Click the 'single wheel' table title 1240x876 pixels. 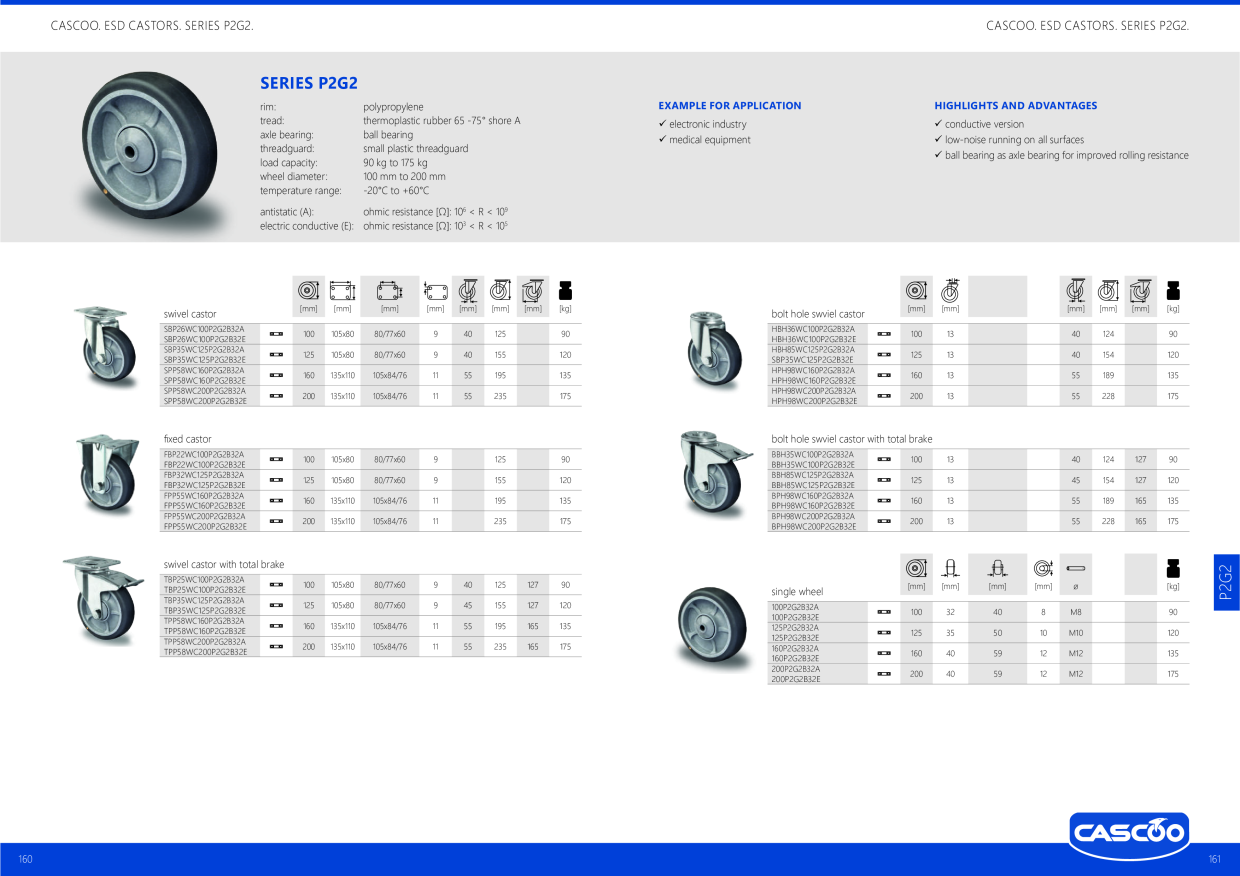click(x=797, y=592)
